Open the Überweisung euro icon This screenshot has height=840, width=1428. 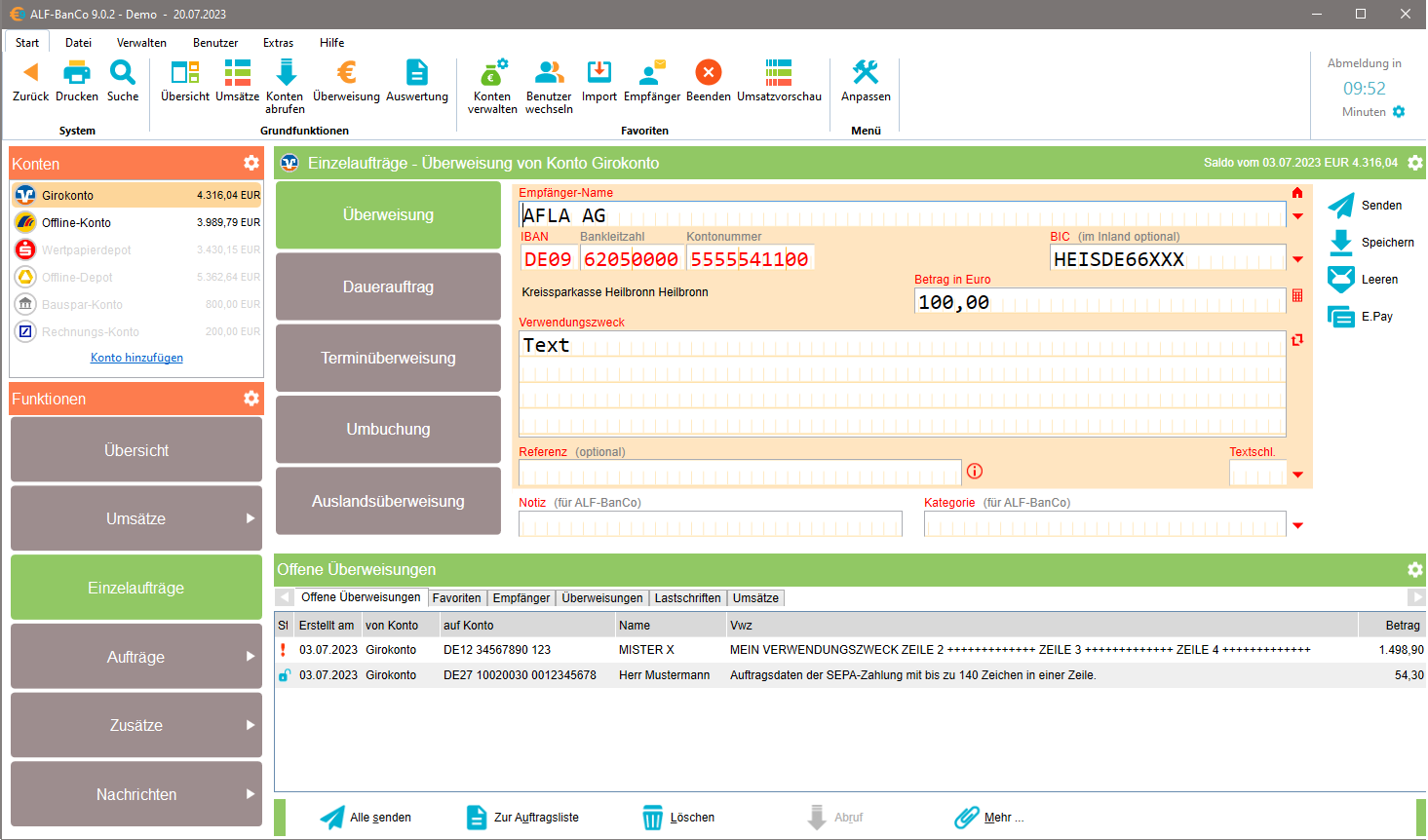[x=346, y=72]
